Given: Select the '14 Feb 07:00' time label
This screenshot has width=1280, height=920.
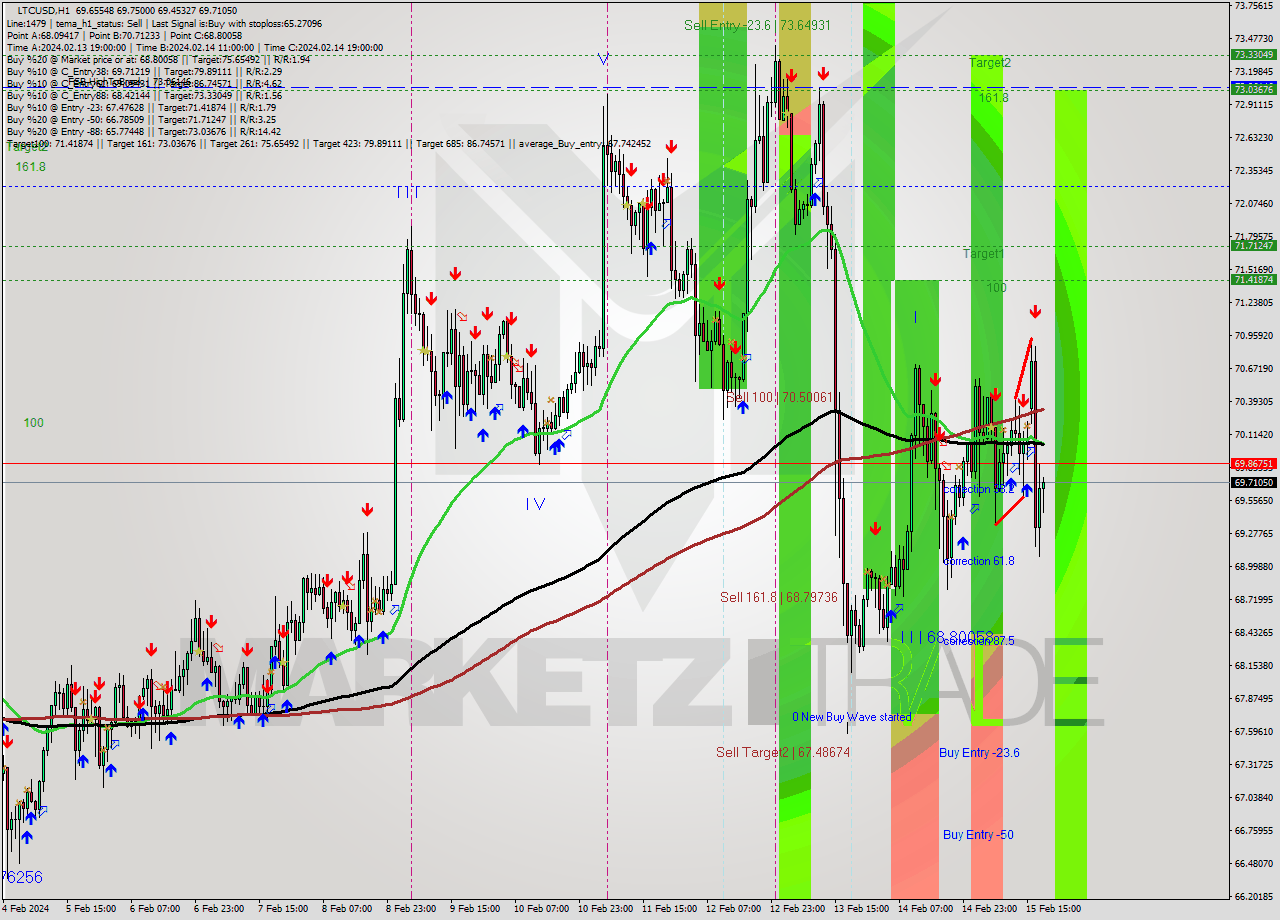Looking at the screenshot, I should (x=925, y=909).
